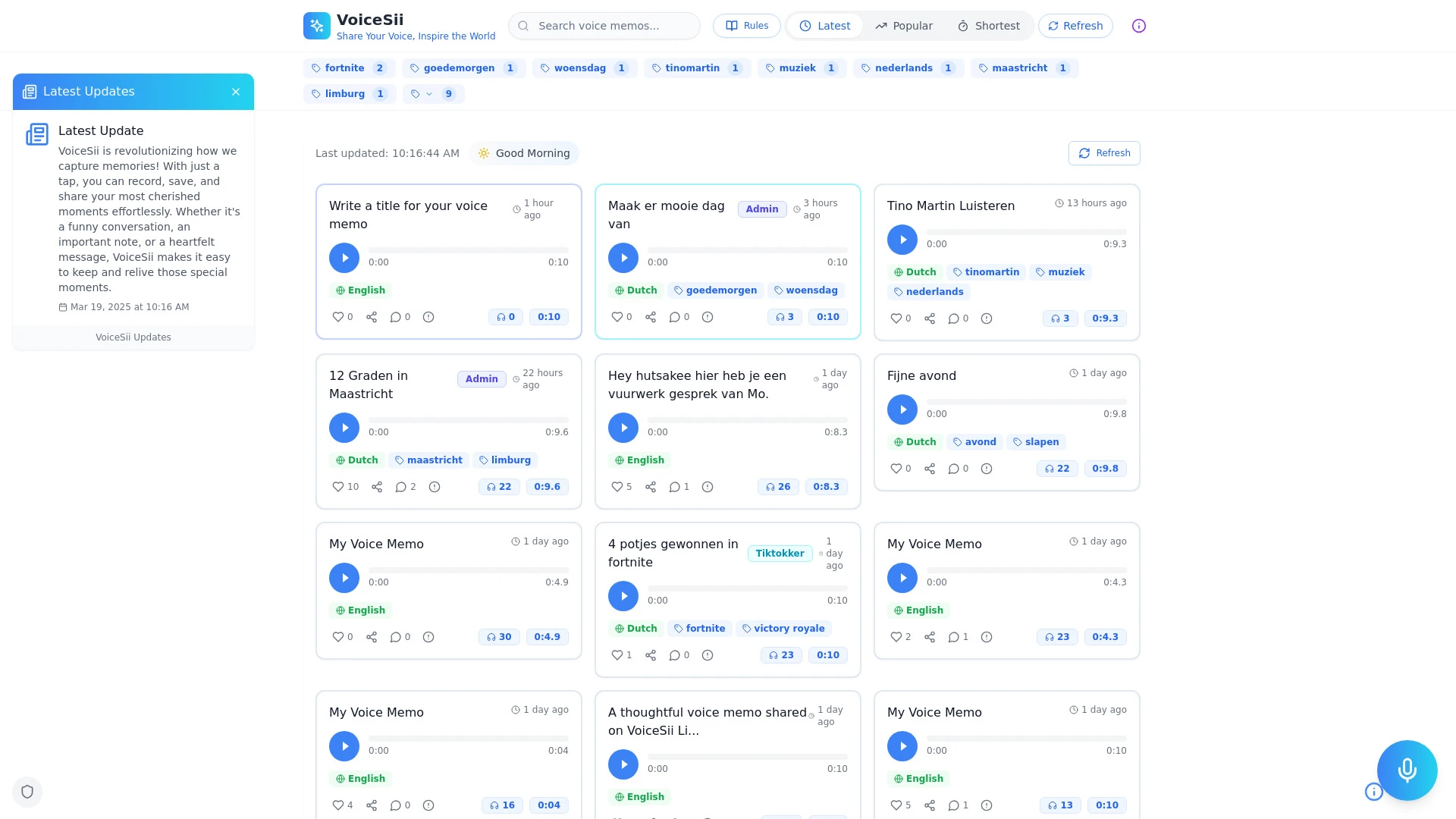View info icon on 'Maak er mooie dag van'
1456x819 pixels.
(707, 317)
